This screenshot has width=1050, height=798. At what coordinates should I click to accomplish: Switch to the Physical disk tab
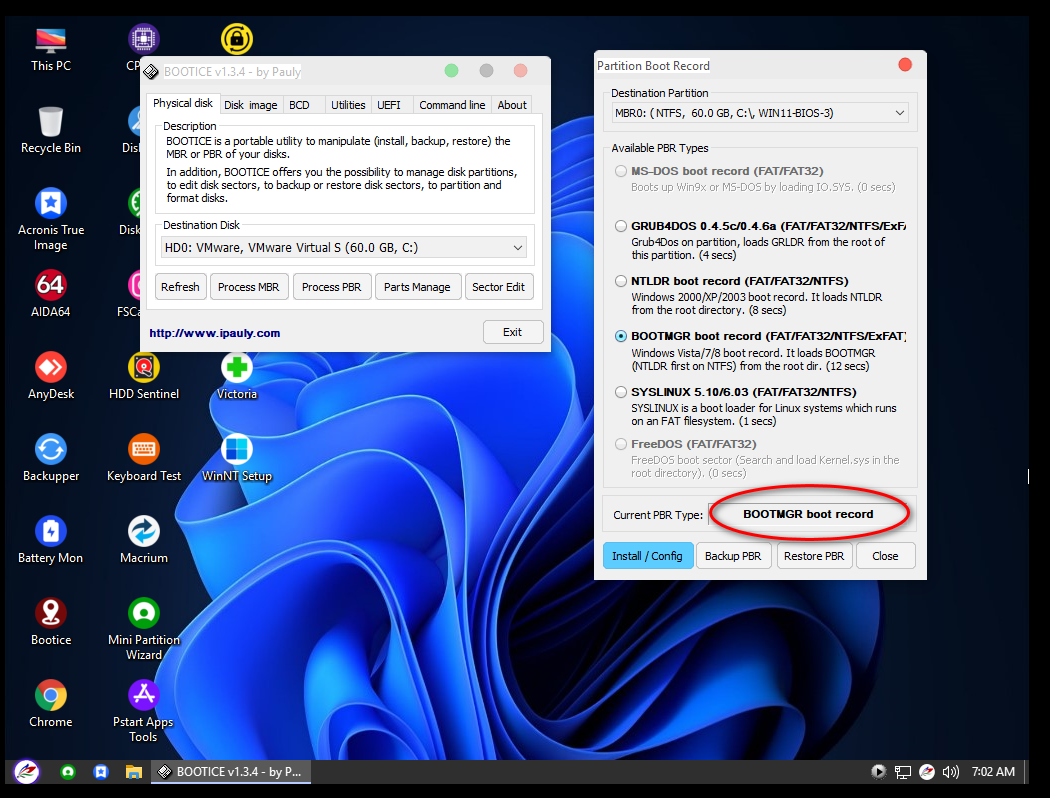coord(182,103)
